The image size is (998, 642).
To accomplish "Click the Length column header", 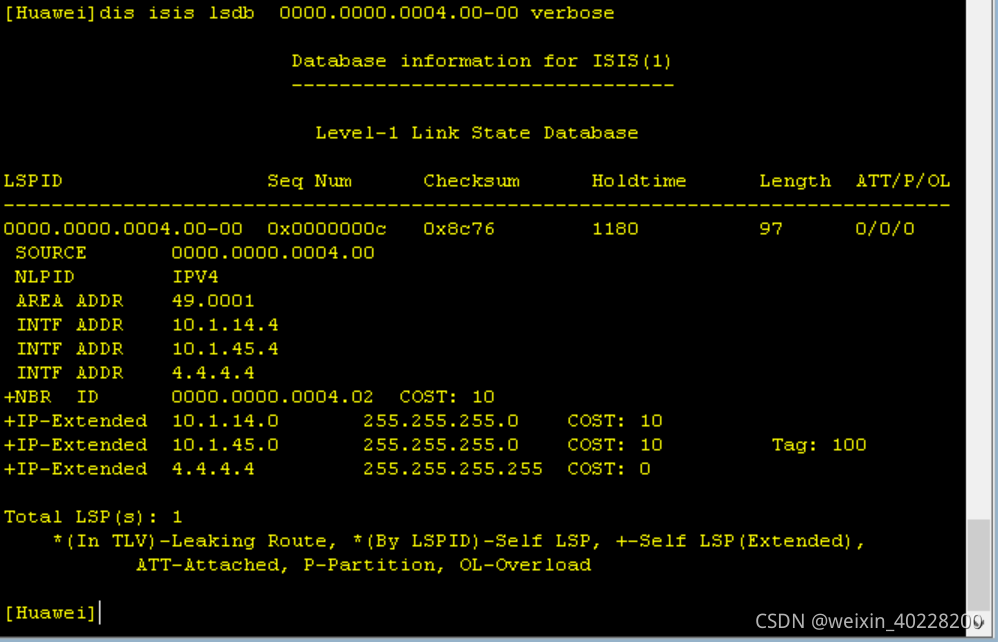I will [x=795, y=181].
